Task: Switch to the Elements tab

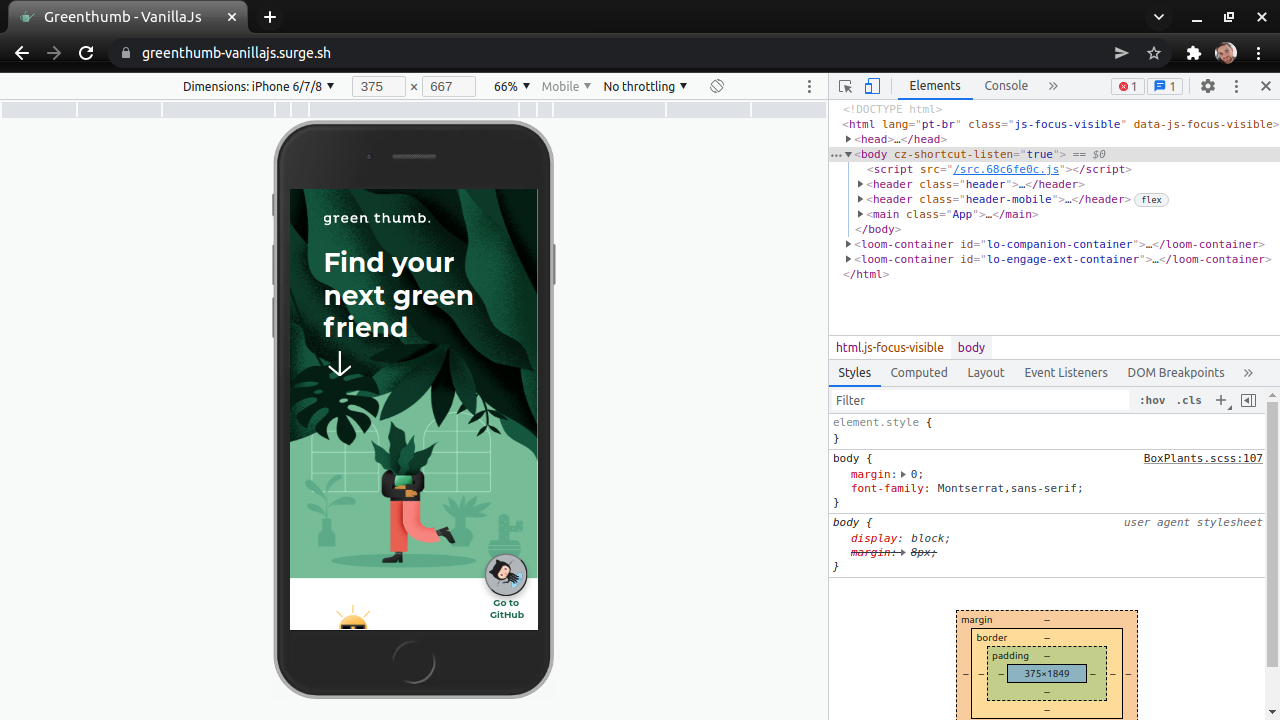Action: tap(935, 86)
